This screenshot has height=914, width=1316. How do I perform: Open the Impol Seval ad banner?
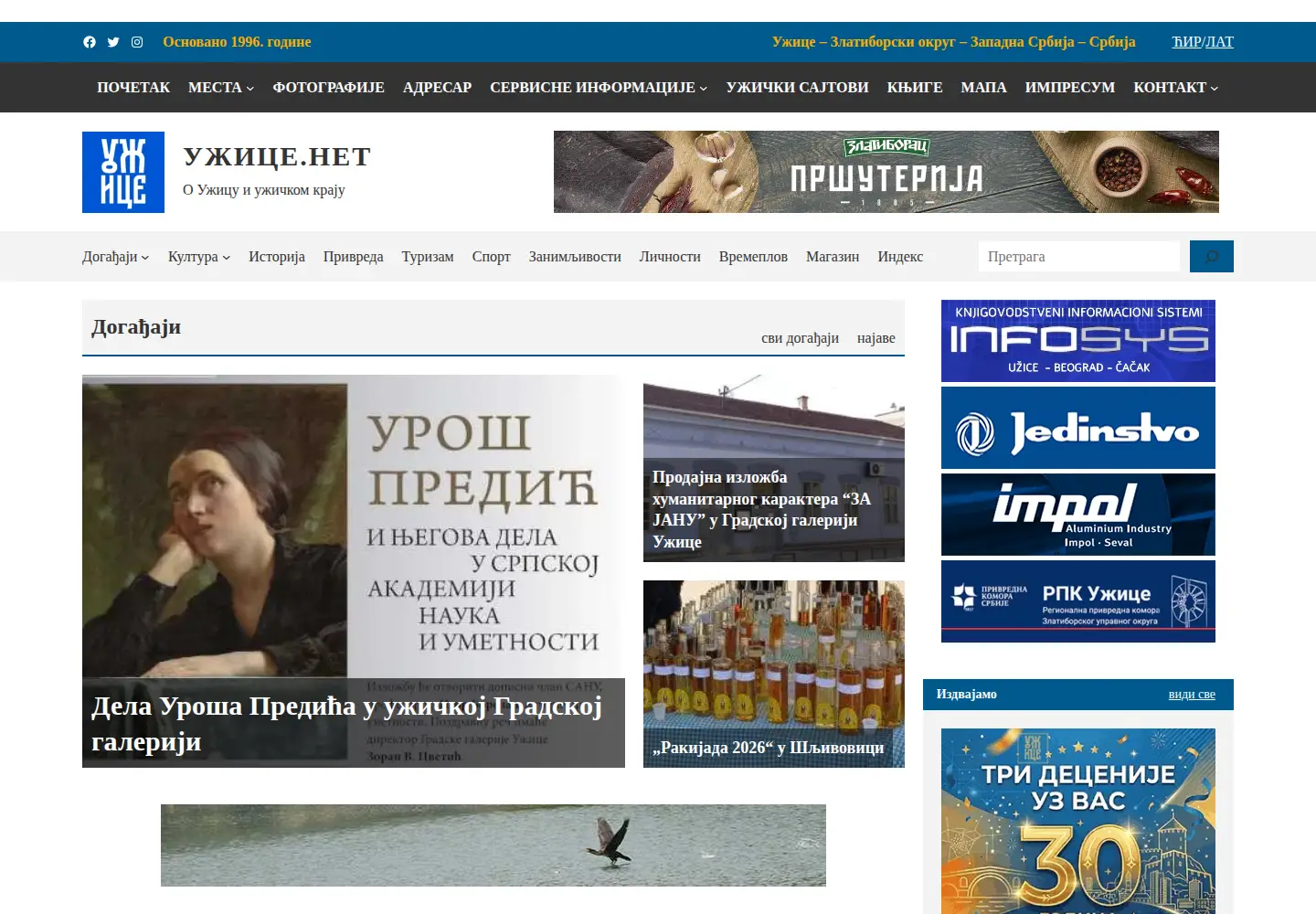point(1078,515)
